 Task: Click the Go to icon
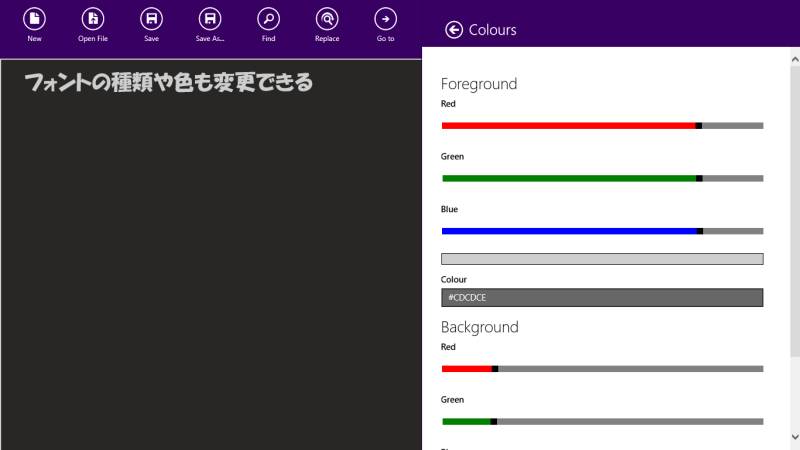coord(385,19)
